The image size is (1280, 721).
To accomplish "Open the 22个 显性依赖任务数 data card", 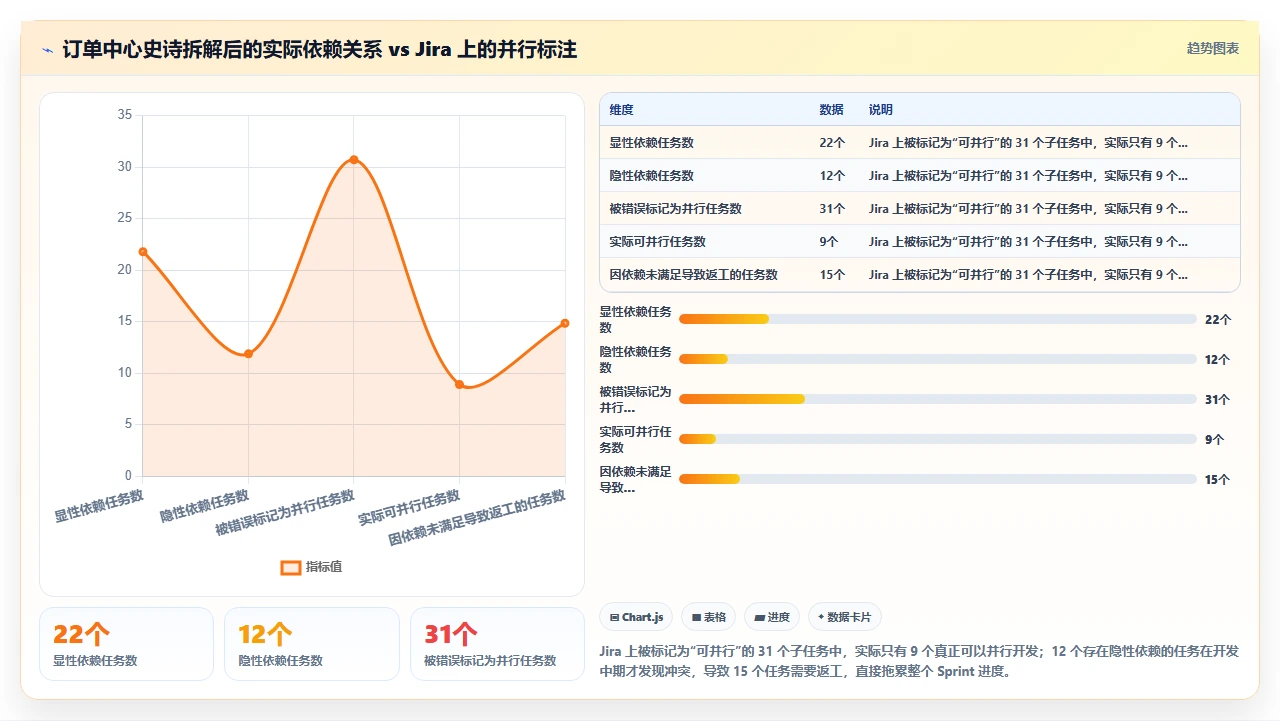I will coord(126,644).
